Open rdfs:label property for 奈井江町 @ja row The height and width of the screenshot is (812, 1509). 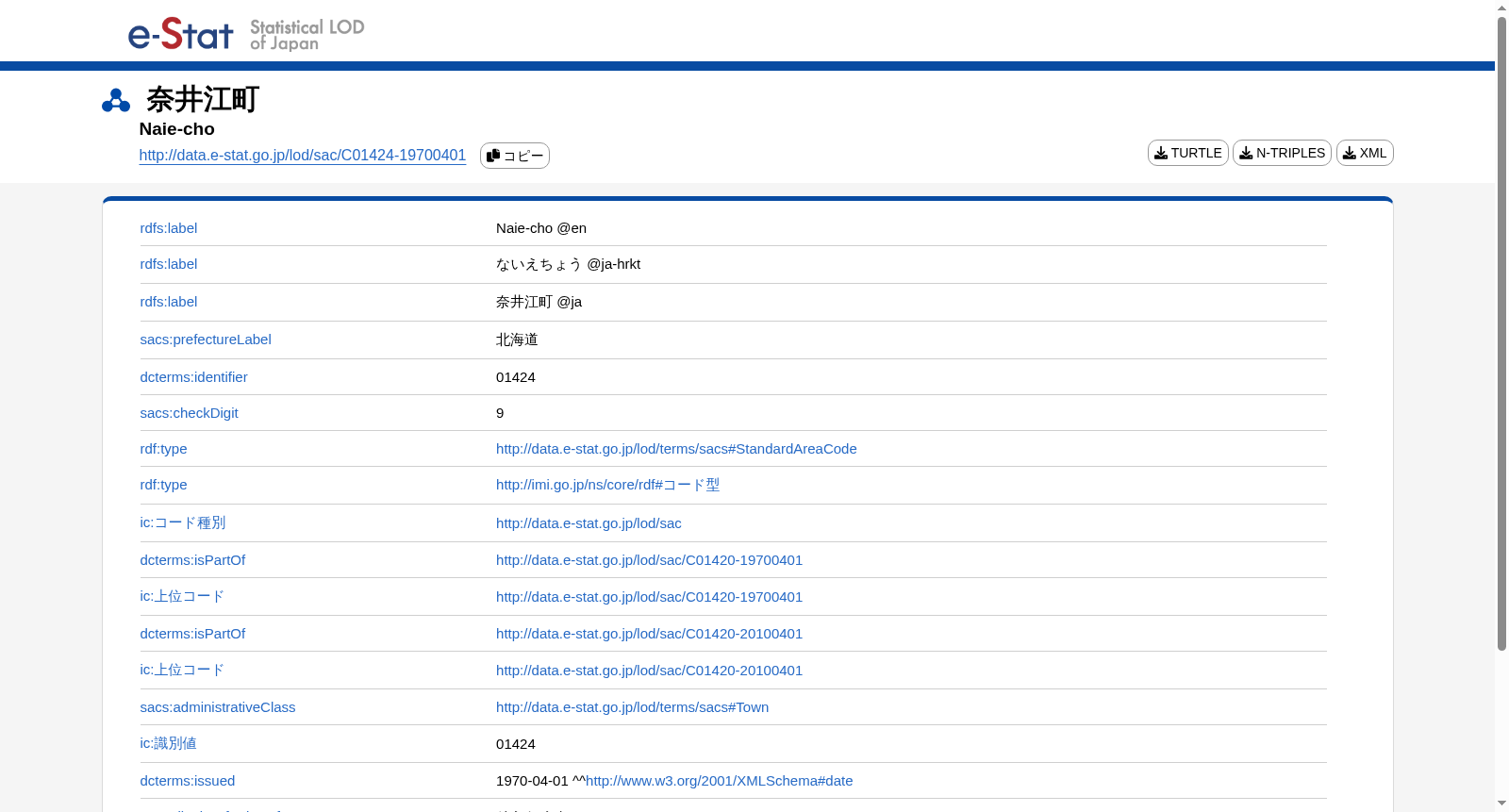click(169, 302)
